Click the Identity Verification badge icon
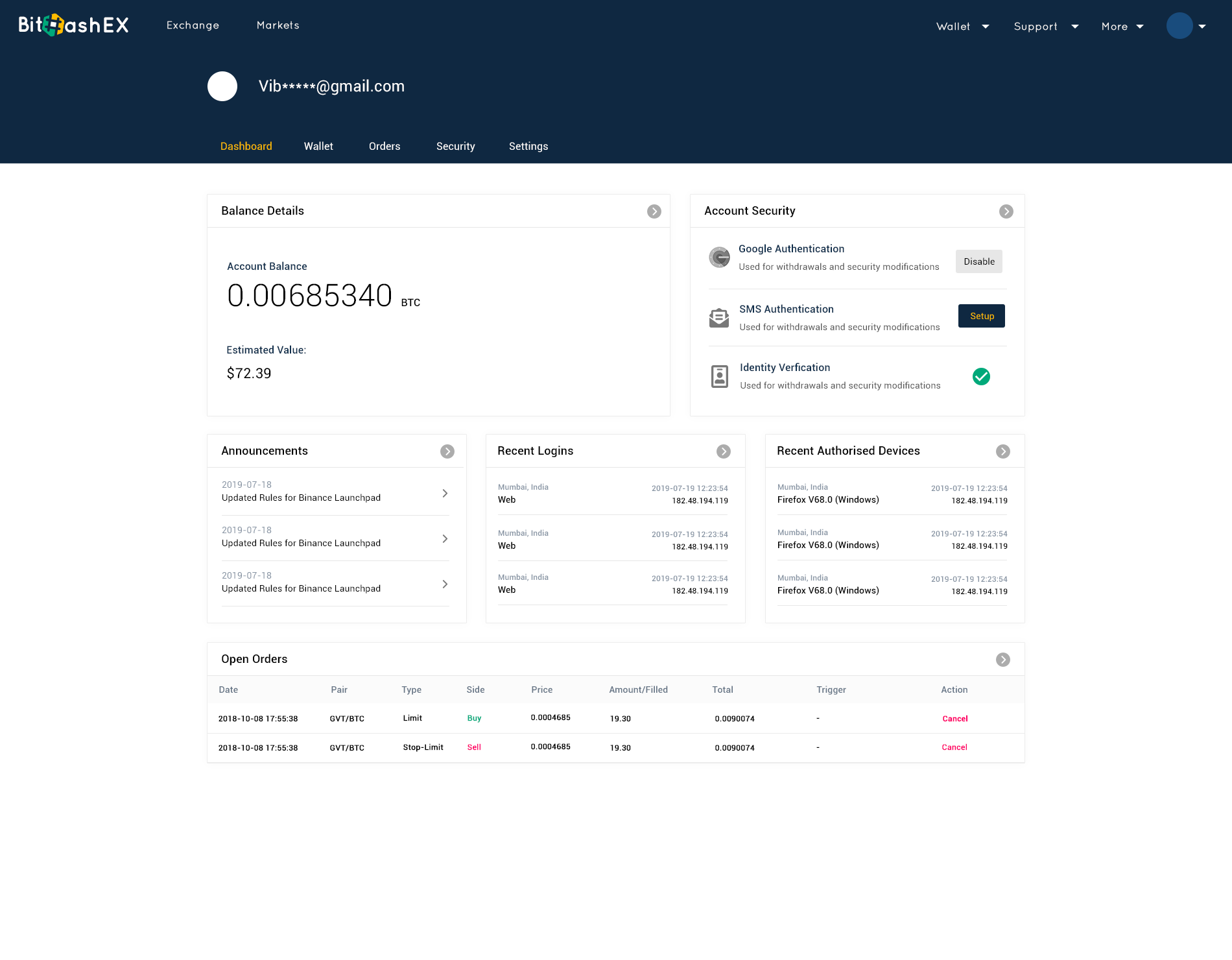The width and height of the screenshot is (1232, 960). pyautogui.click(x=720, y=376)
